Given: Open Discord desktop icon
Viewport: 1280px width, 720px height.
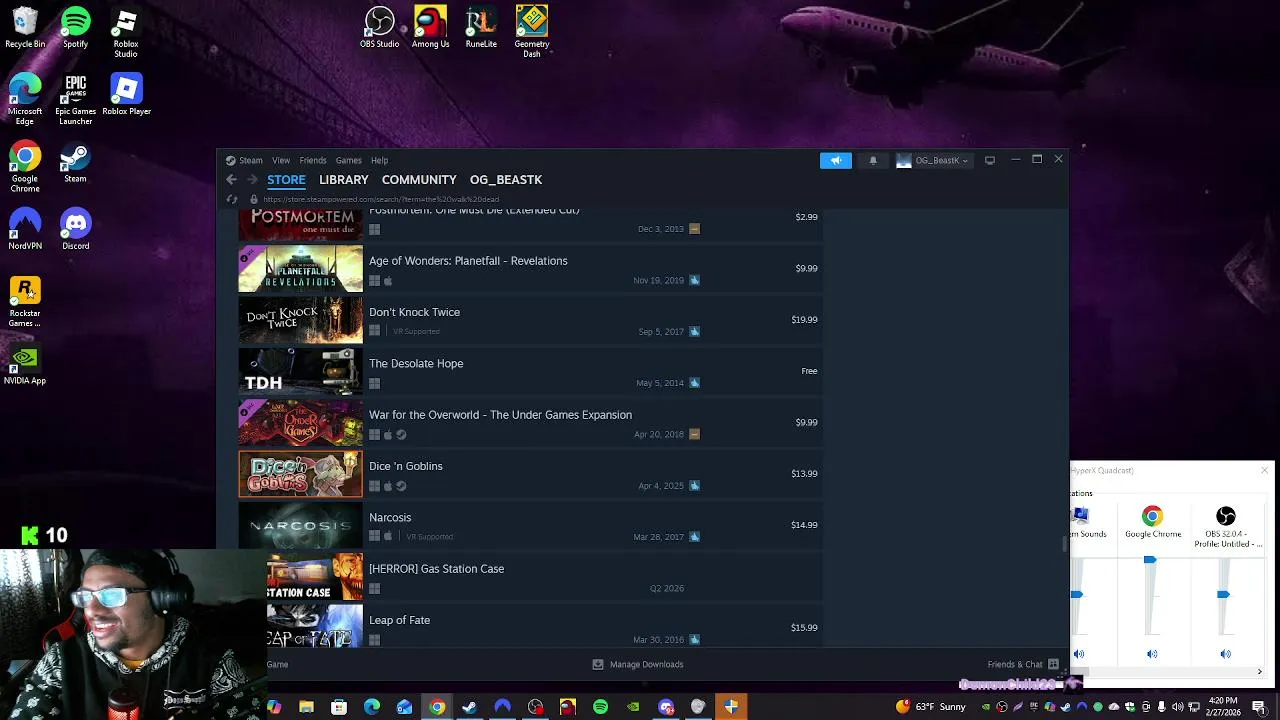Looking at the screenshot, I should (76, 229).
